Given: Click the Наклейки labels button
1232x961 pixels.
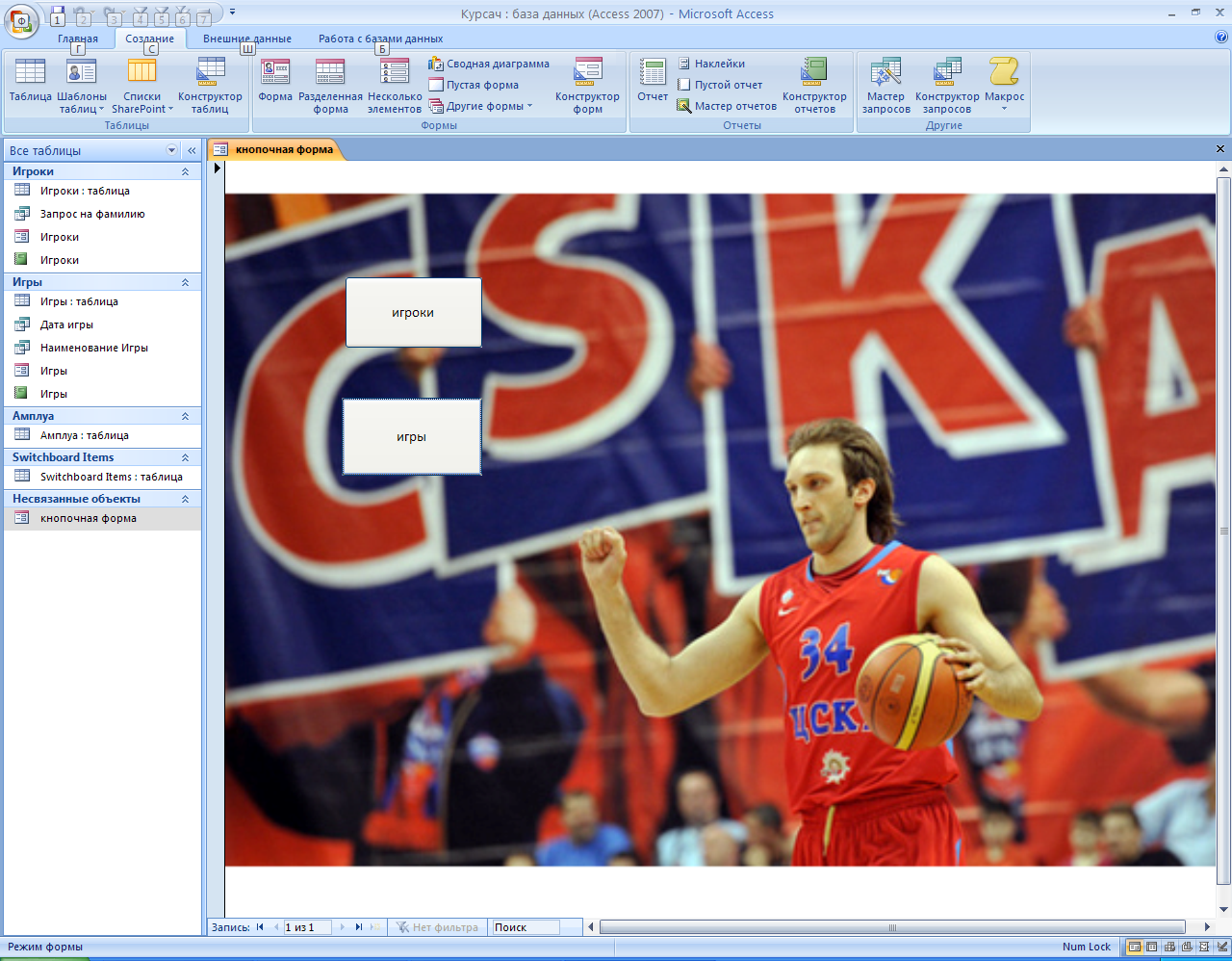Looking at the screenshot, I should [x=711, y=64].
